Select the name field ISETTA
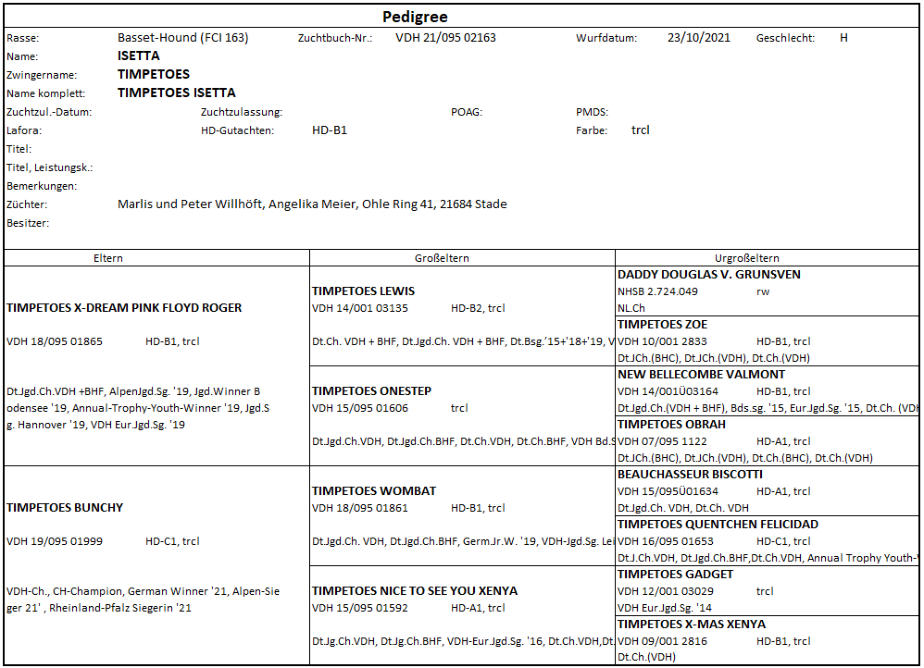Image resolution: width=924 pixels, height=668 pixels. point(138,56)
